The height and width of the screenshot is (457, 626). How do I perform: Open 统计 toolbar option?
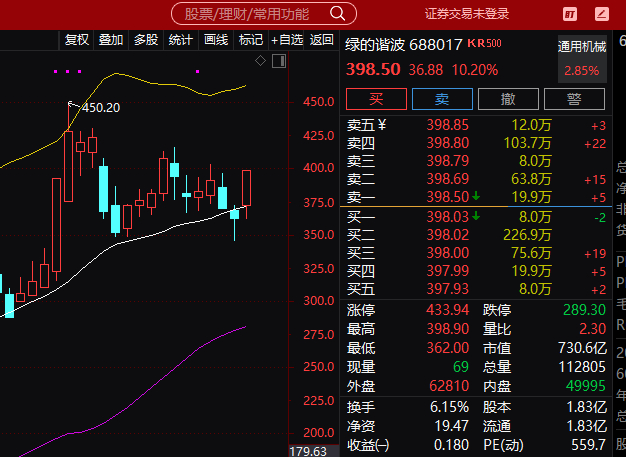coord(180,40)
